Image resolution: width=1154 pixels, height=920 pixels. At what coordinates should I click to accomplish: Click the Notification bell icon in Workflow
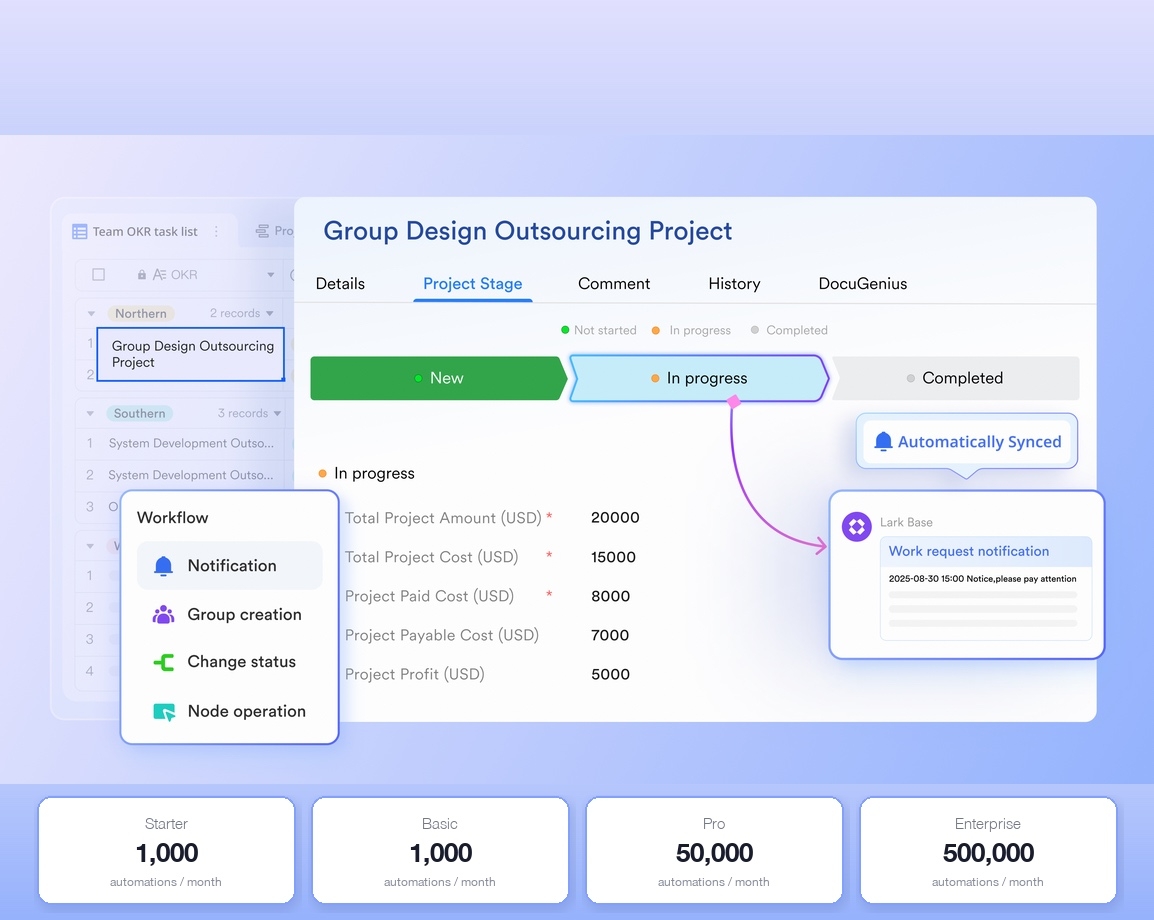click(x=163, y=566)
